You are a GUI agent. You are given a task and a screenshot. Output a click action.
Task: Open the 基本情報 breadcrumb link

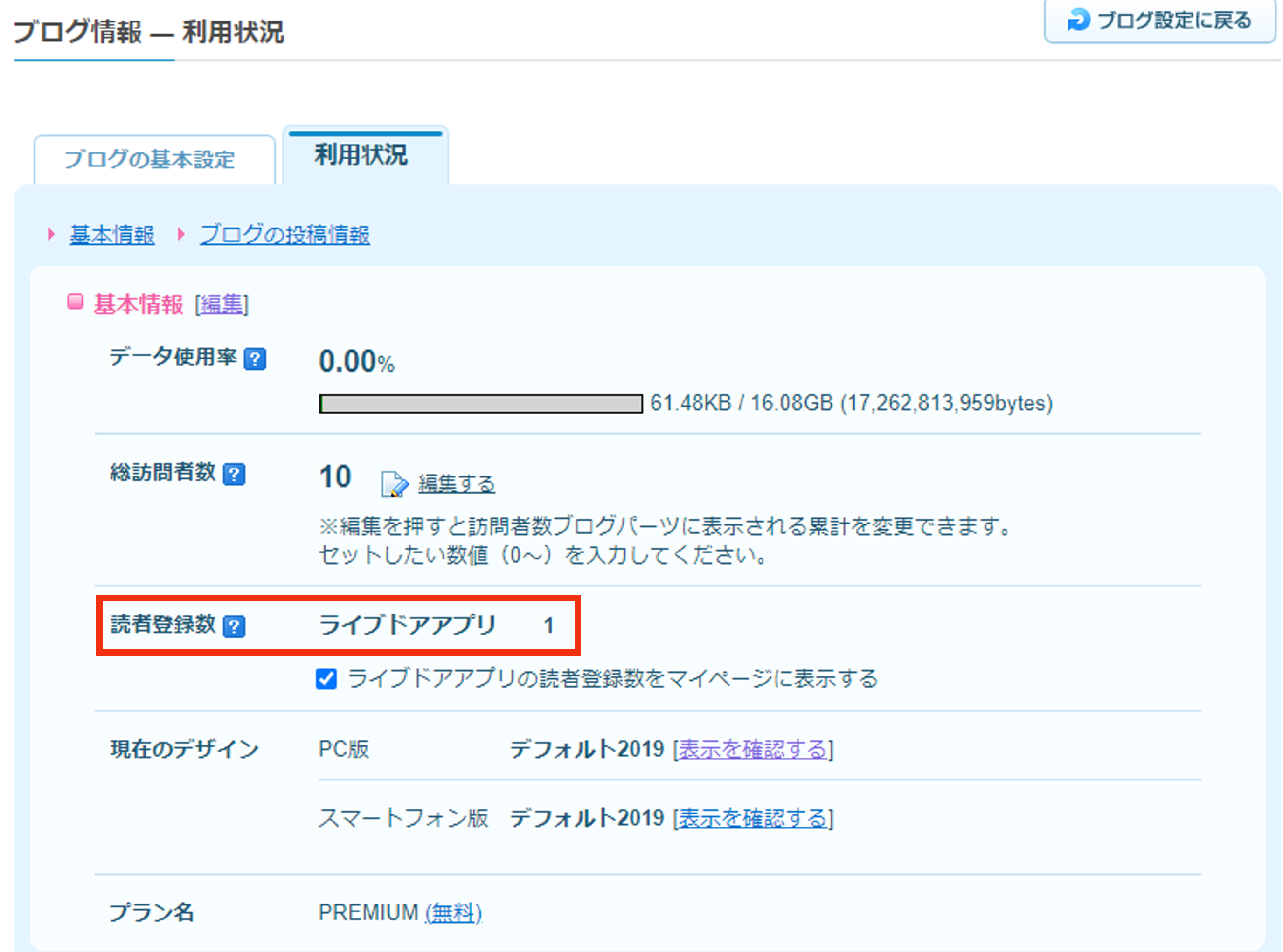[x=111, y=234]
